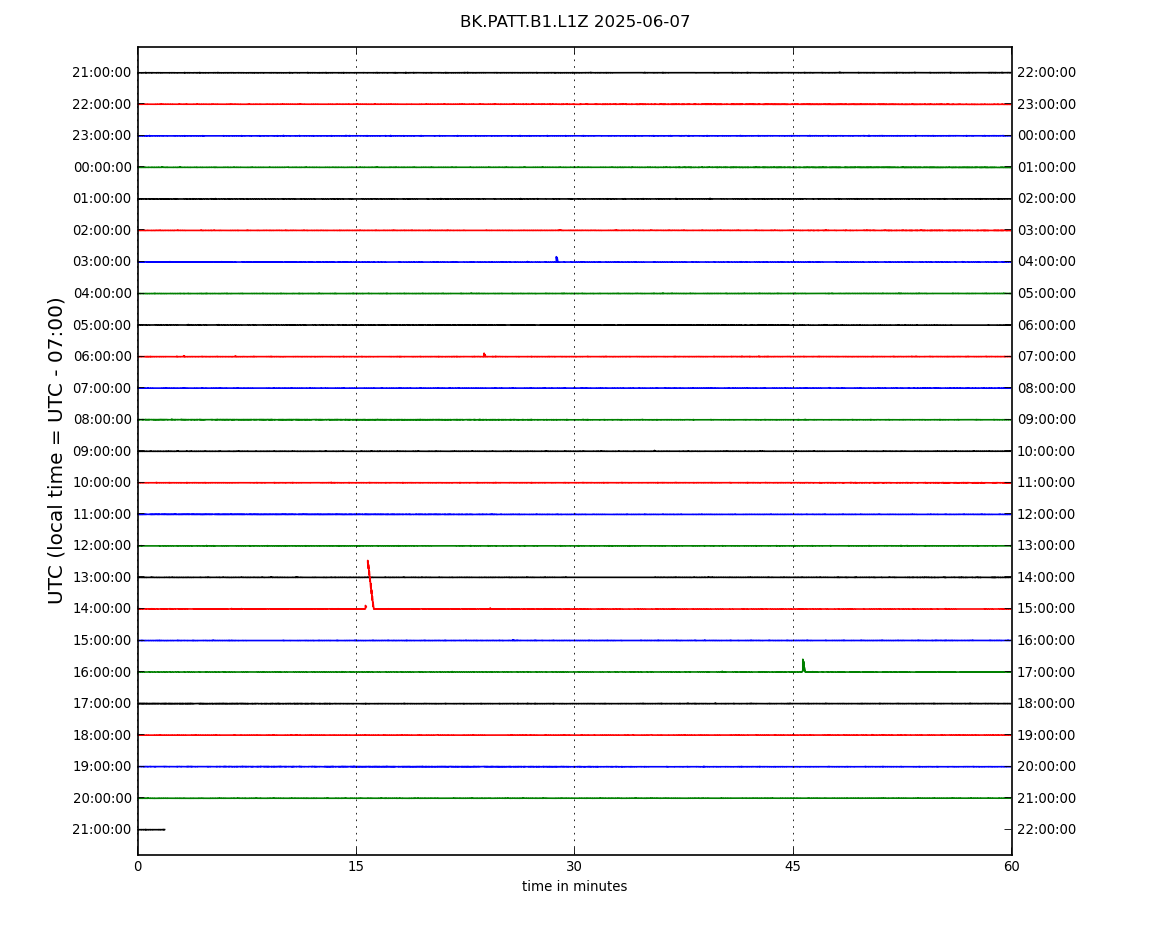Click left-axis label 06:00:00

pyautogui.click(x=102, y=357)
